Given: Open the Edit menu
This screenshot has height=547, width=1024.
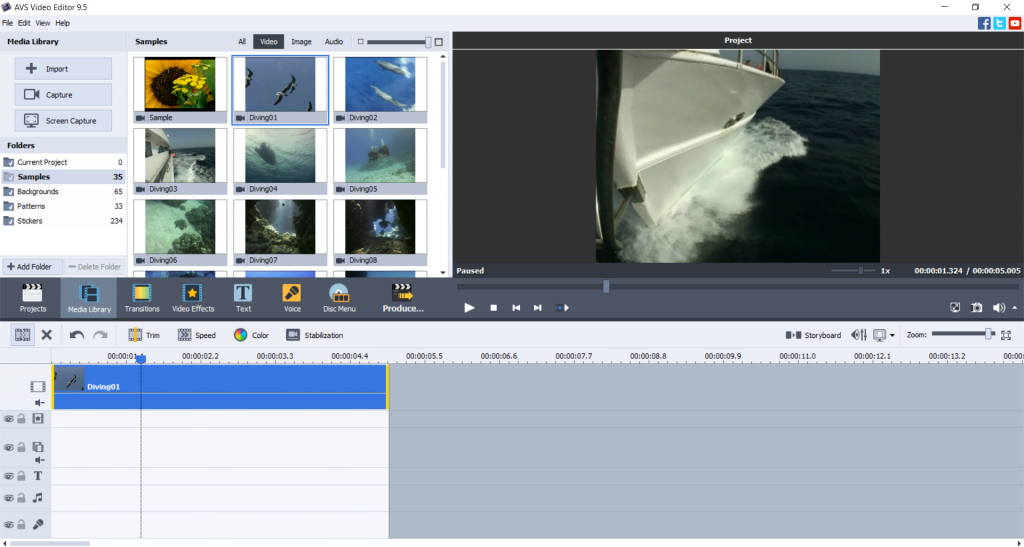Looking at the screenshot, I should click(x=23, y=22).
